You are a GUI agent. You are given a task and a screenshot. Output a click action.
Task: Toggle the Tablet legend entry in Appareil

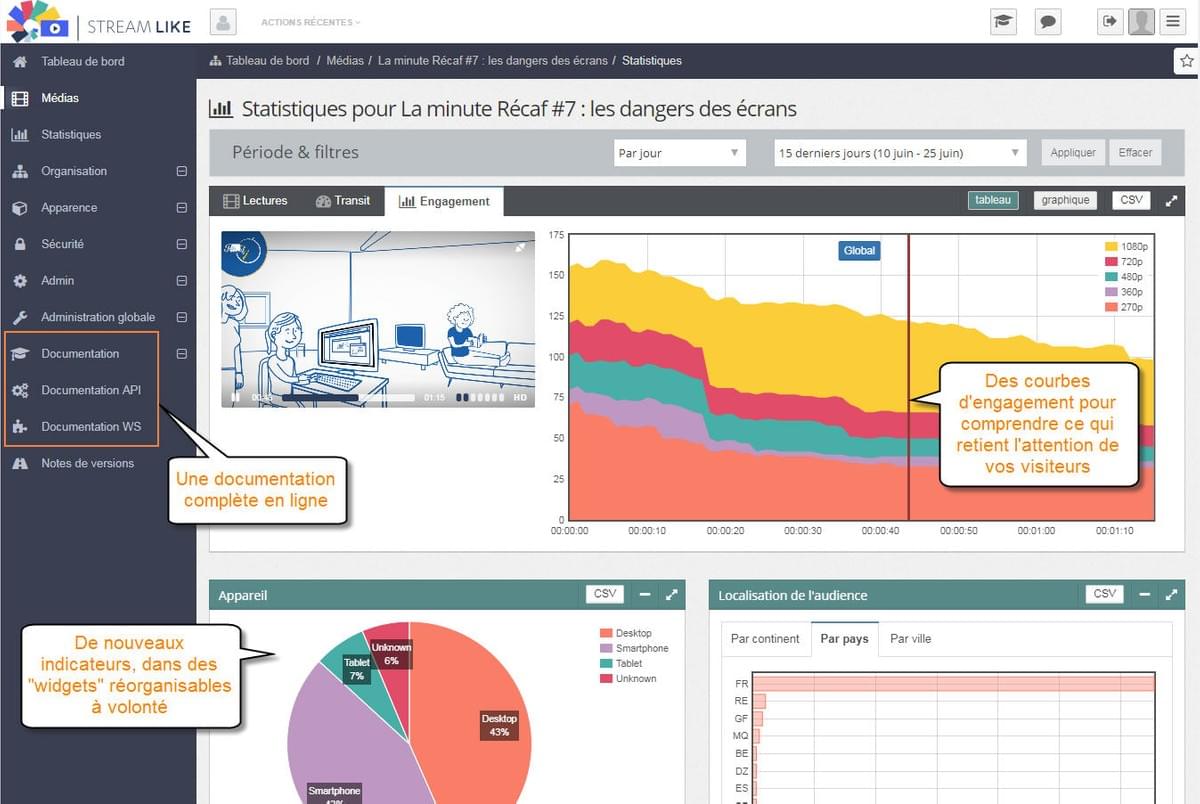(620, 663)
